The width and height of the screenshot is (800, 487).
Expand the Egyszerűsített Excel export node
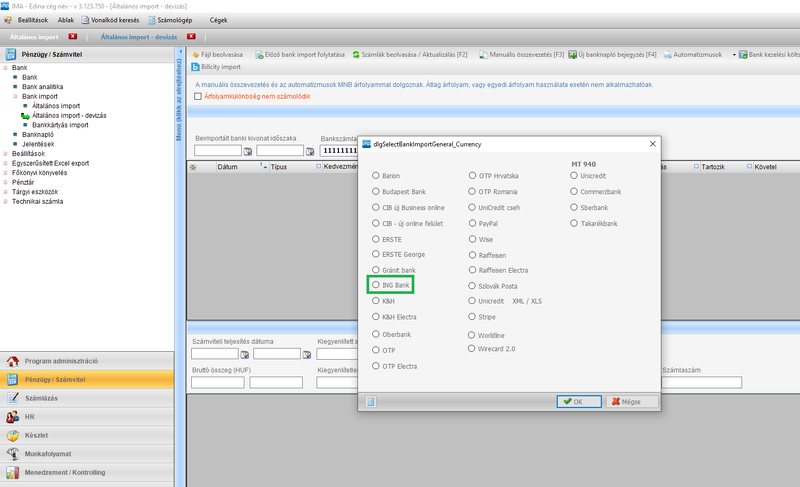(5, 163)
